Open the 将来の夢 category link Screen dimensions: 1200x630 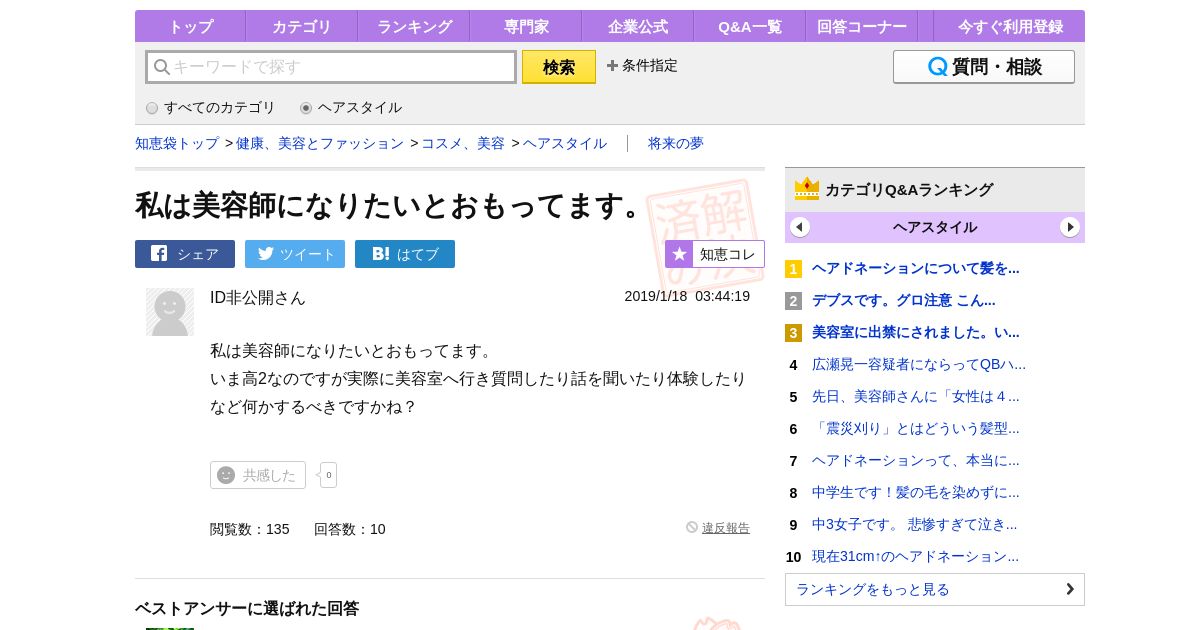coord(676,143)
